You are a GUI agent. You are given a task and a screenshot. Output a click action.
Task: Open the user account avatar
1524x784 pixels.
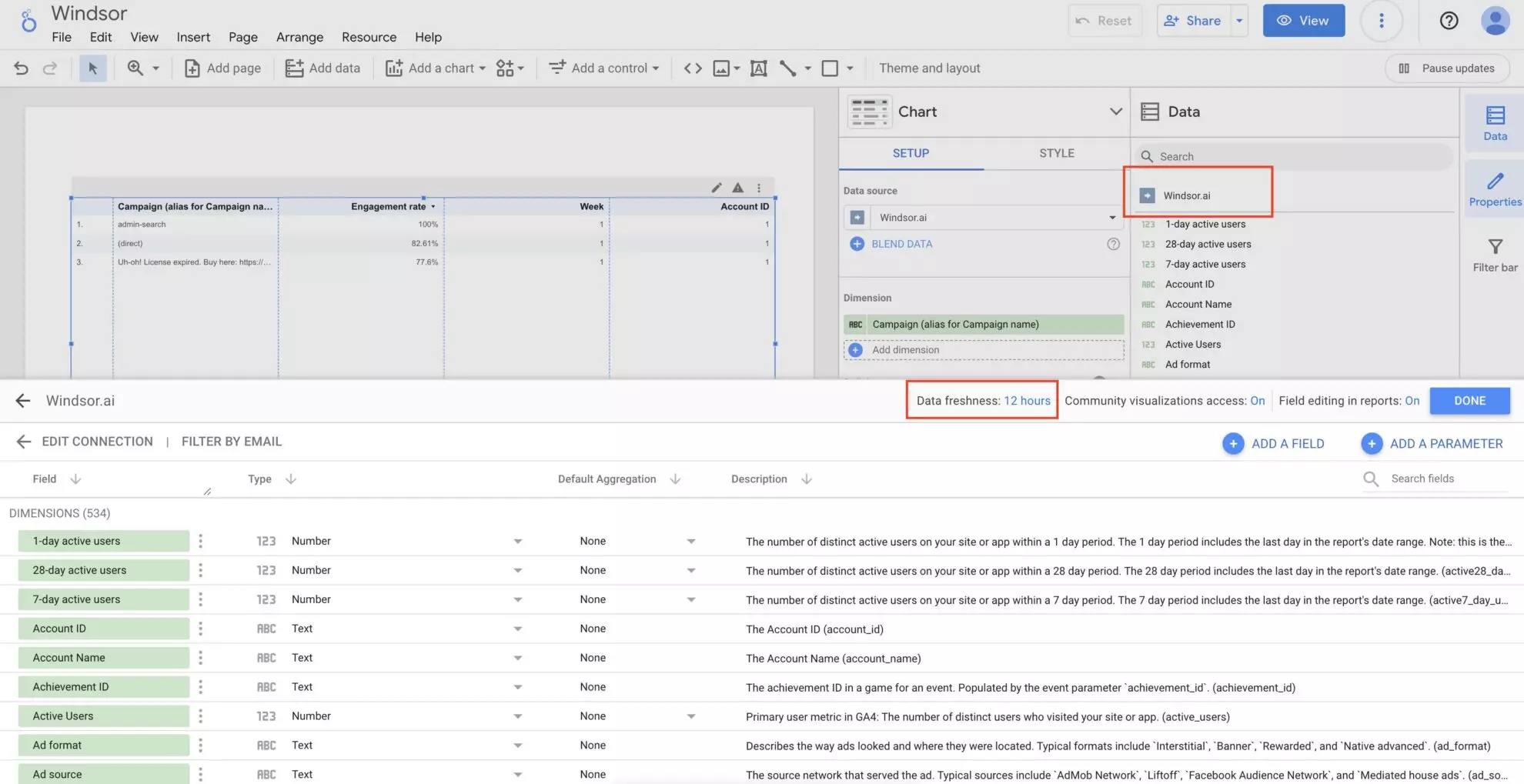[1495, 21]
